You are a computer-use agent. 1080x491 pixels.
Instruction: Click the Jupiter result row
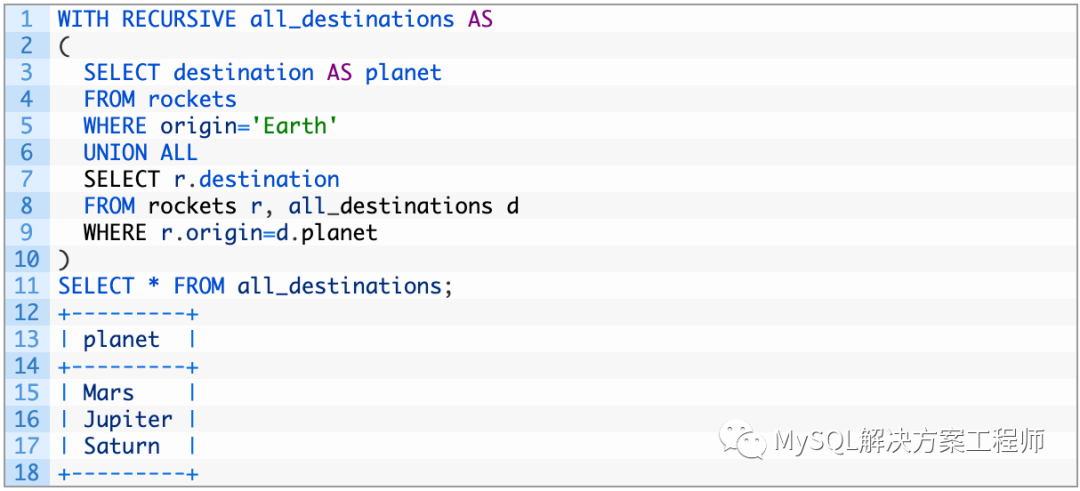tap(127, 420)
